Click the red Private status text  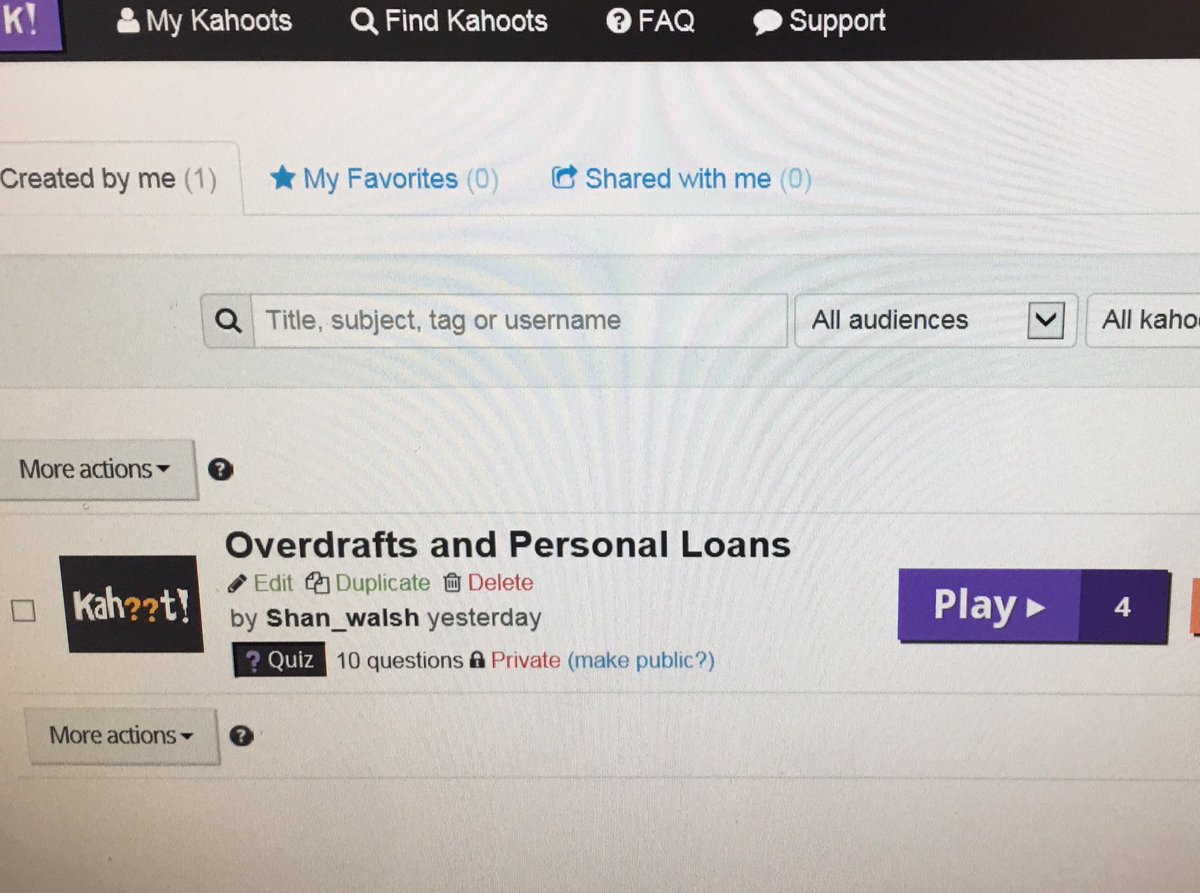[525, 661]
